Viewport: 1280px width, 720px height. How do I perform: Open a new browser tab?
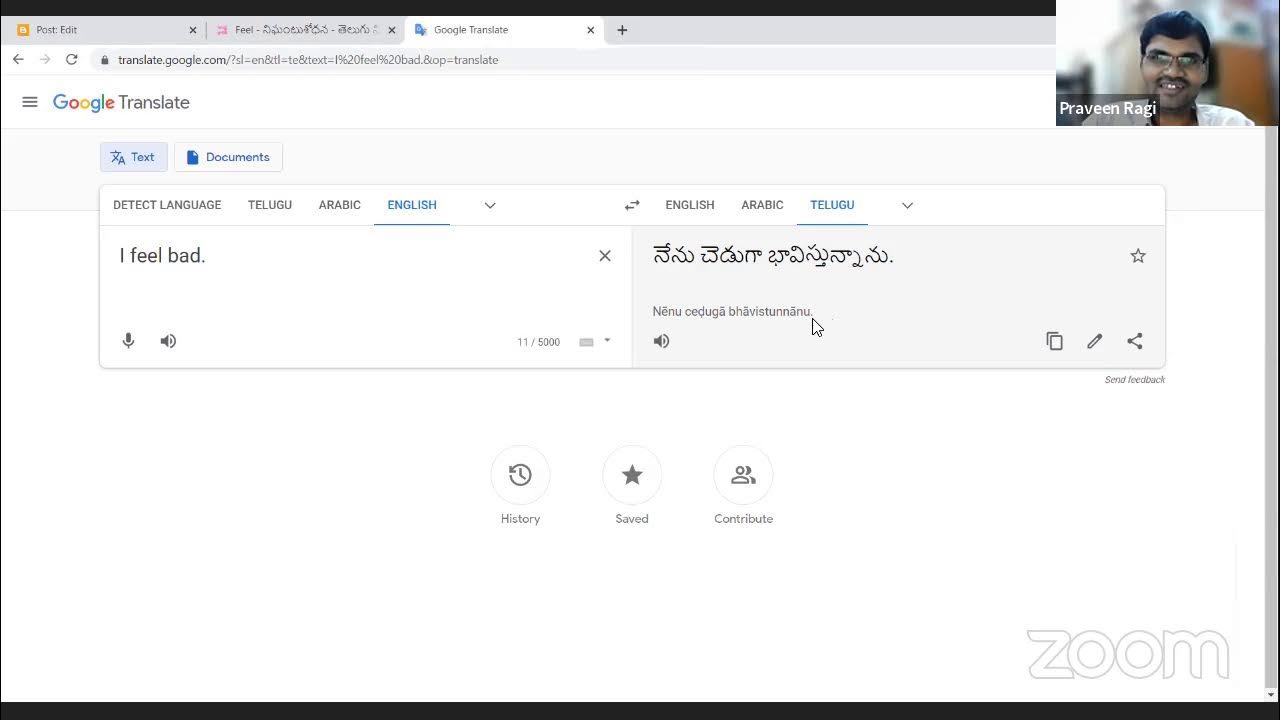[x=622, y=30]
